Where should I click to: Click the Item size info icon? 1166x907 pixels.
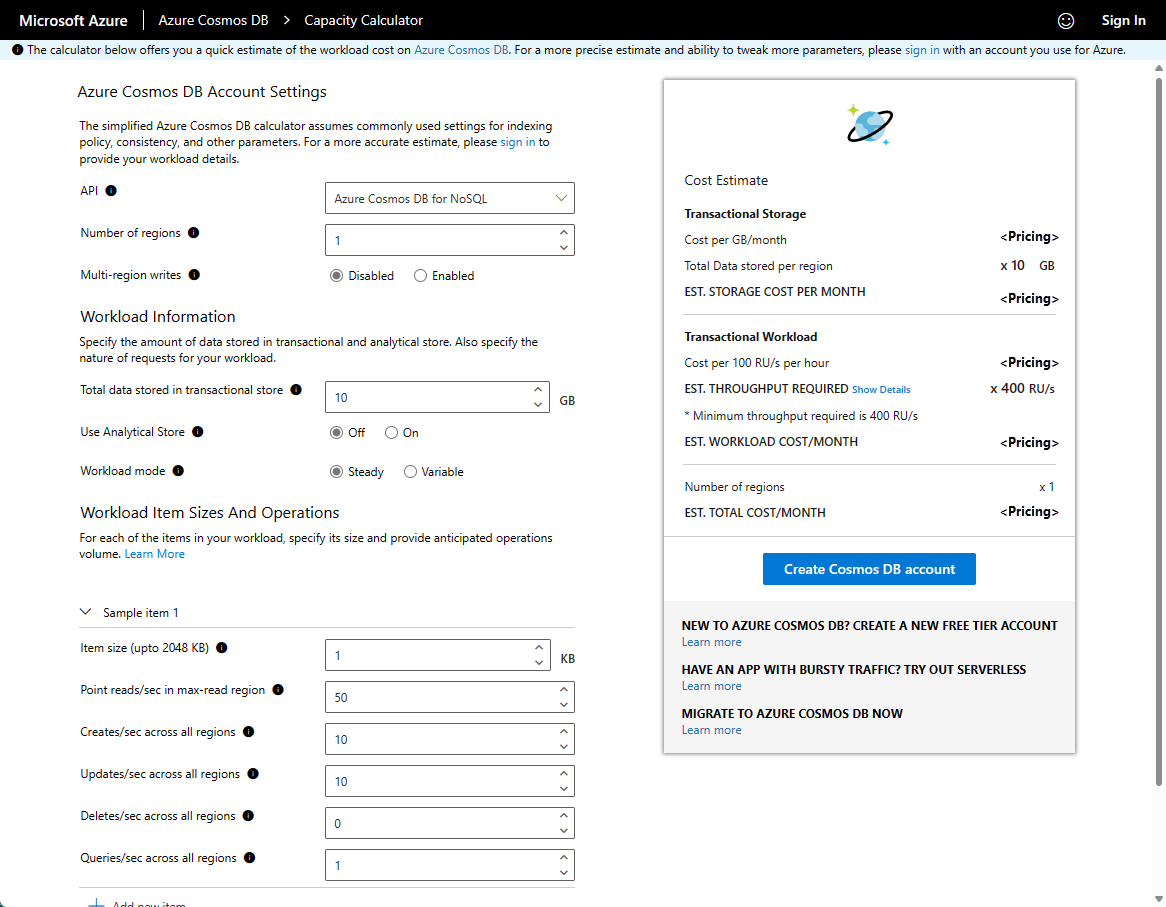point(221,647)
